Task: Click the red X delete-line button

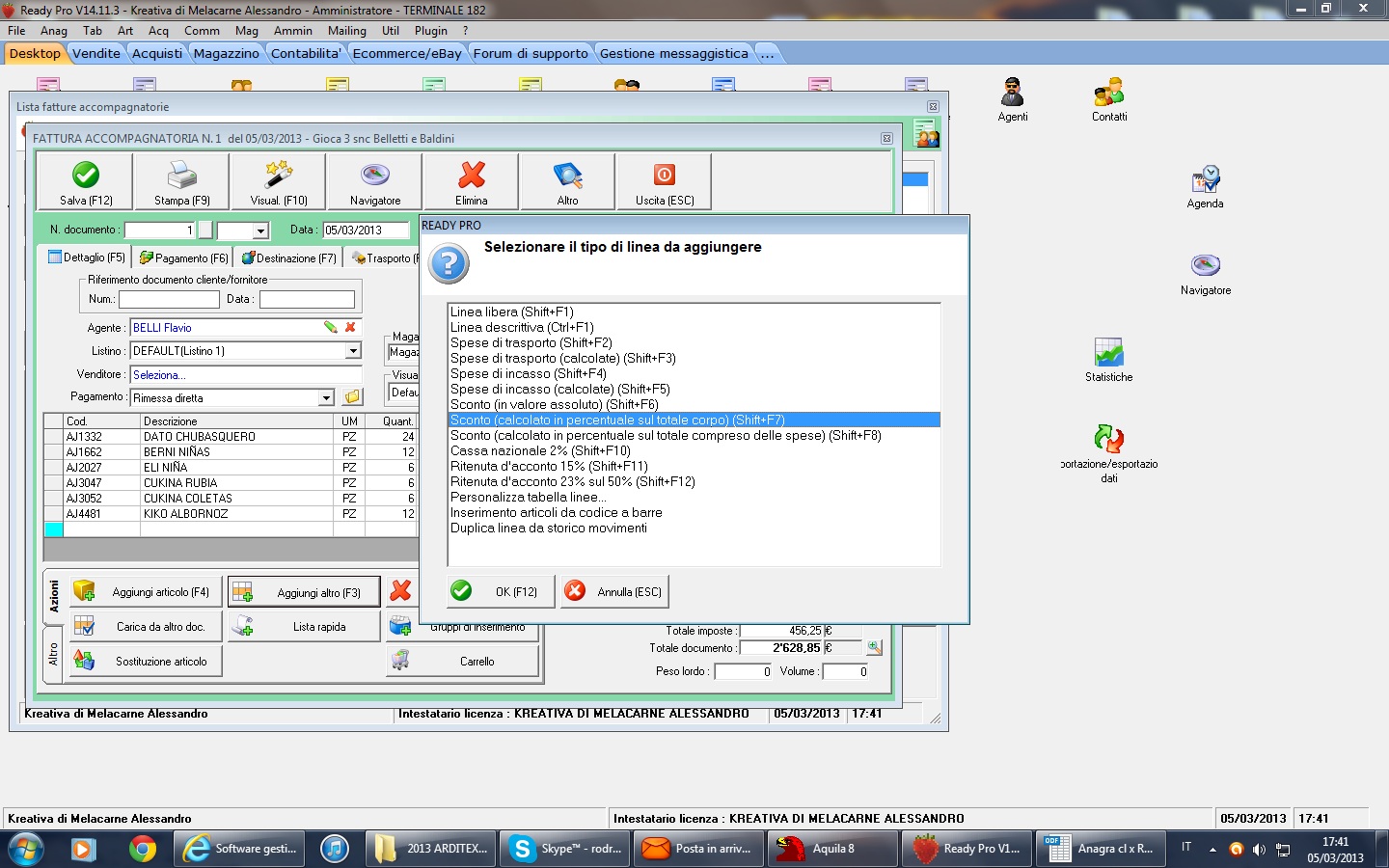Action: pyautogui.click(x=400, y=591)
